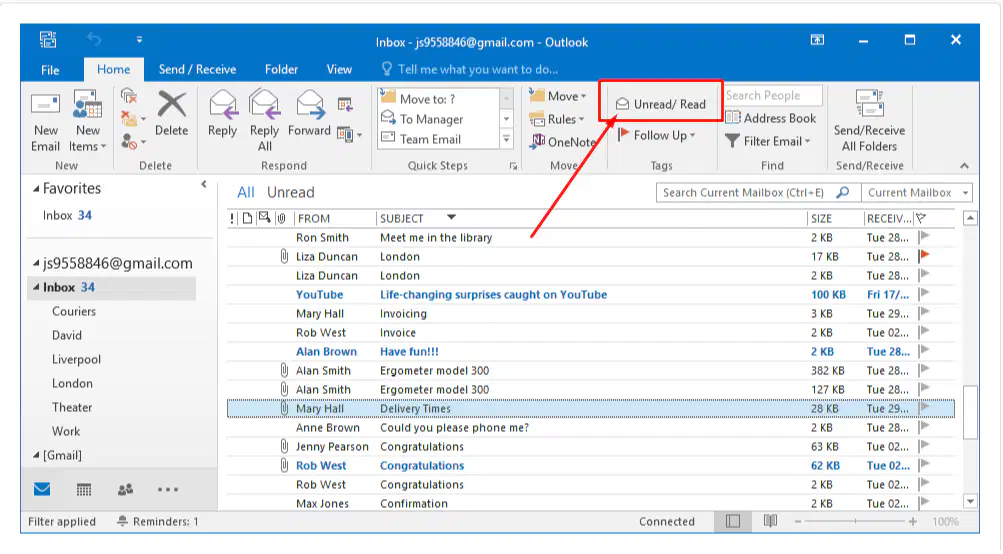Expand the Quick Steps gallery
This screenshot has width=1003, height=554.
coord(507,139)
